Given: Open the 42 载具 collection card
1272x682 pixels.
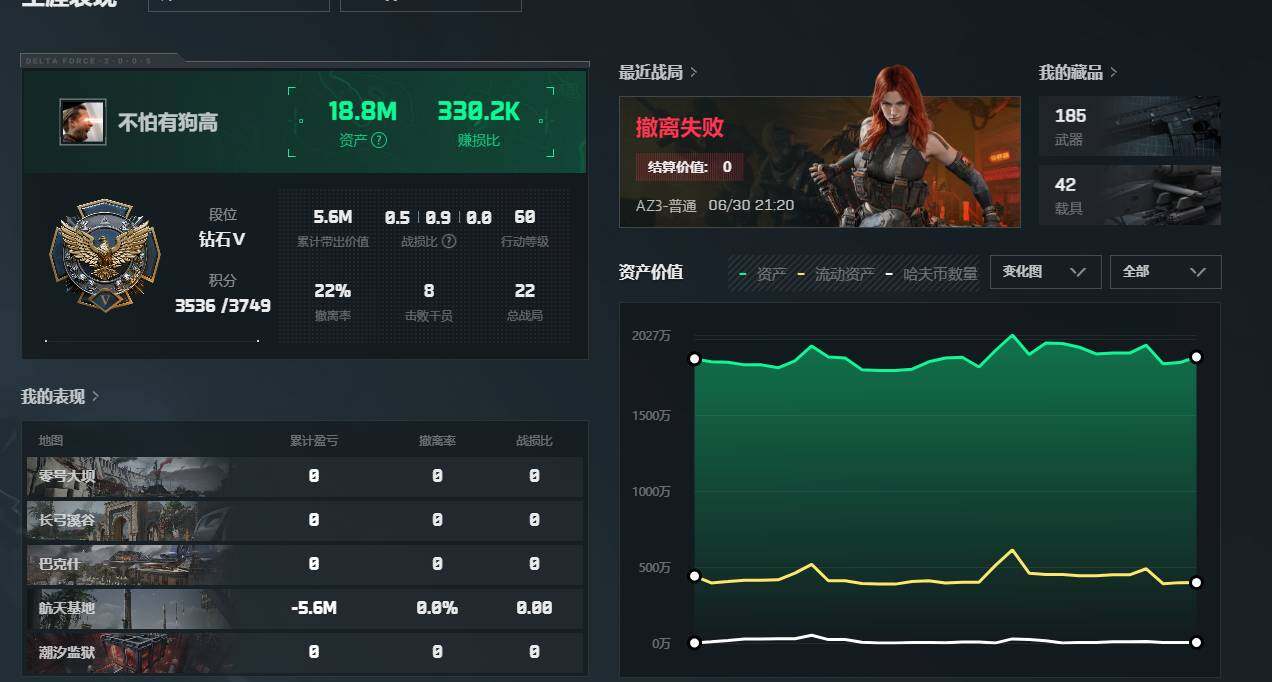Looking at the screenshot, I should point(1130,196).
